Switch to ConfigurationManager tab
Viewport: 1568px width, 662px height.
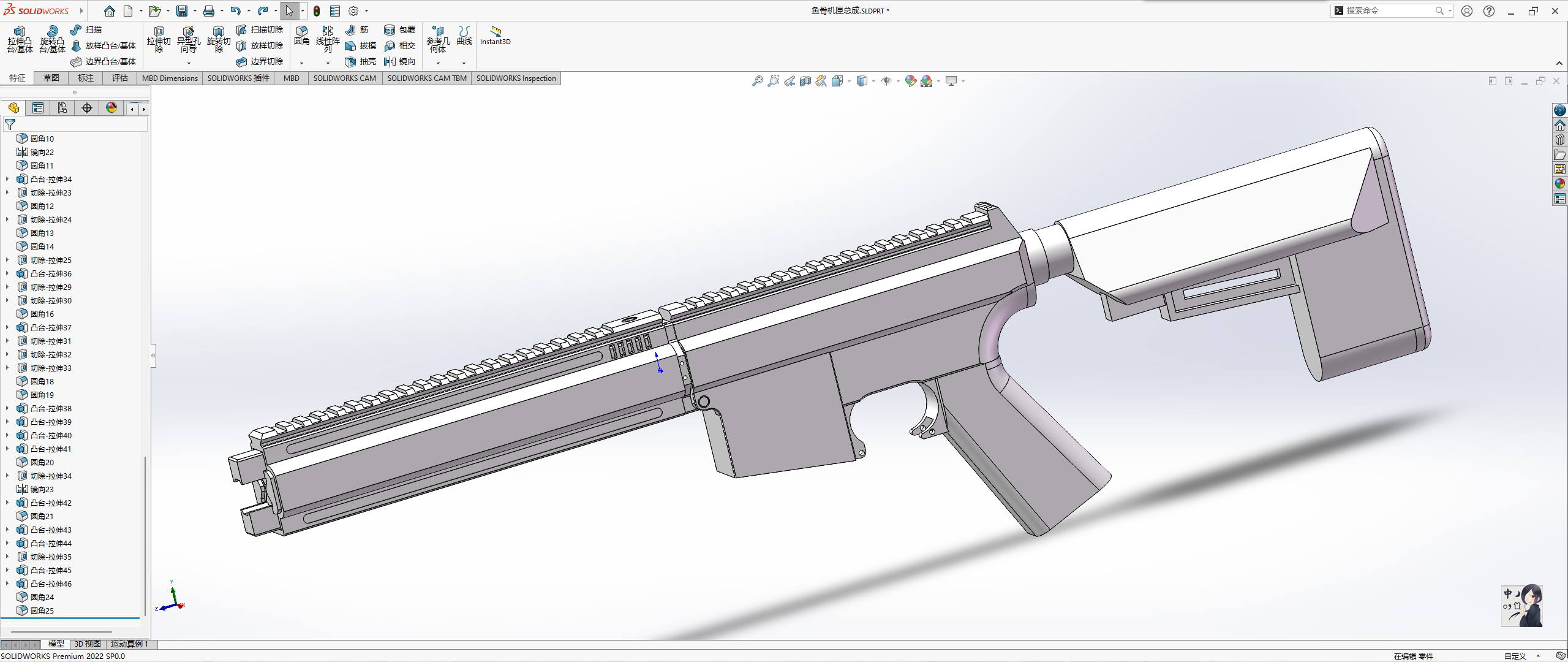(62, 108)
